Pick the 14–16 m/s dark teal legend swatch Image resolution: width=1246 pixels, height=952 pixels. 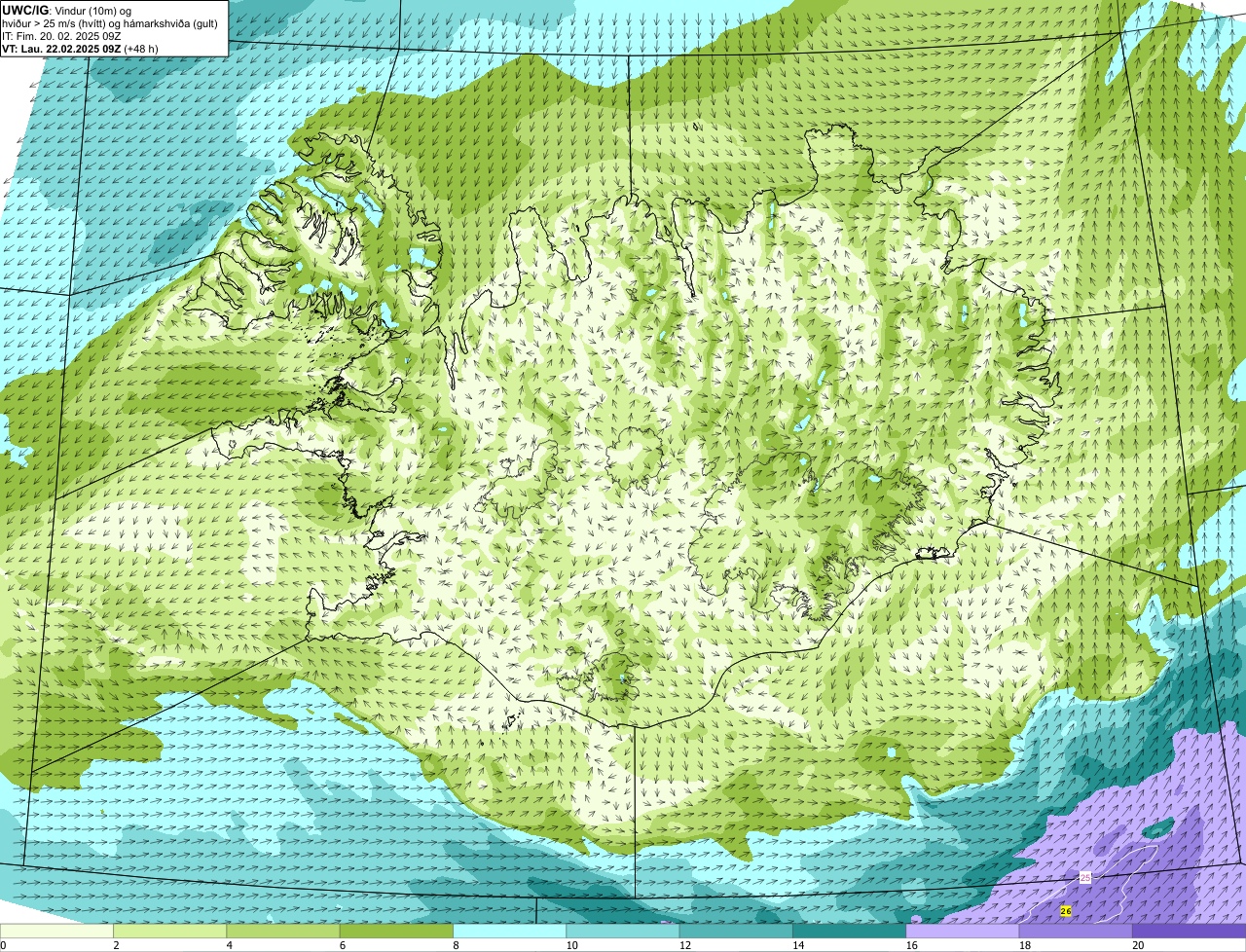tap(849, 932)
